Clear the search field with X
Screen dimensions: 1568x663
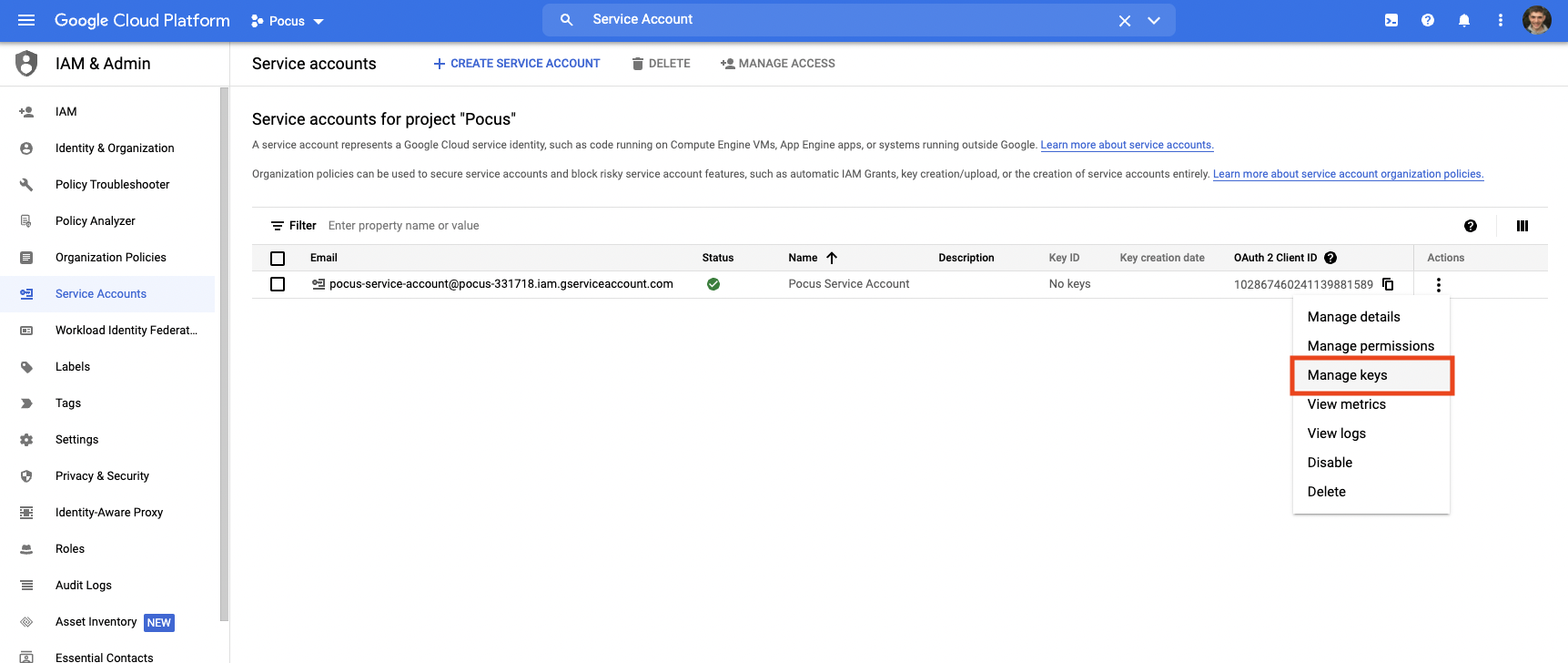point(1125,21)
